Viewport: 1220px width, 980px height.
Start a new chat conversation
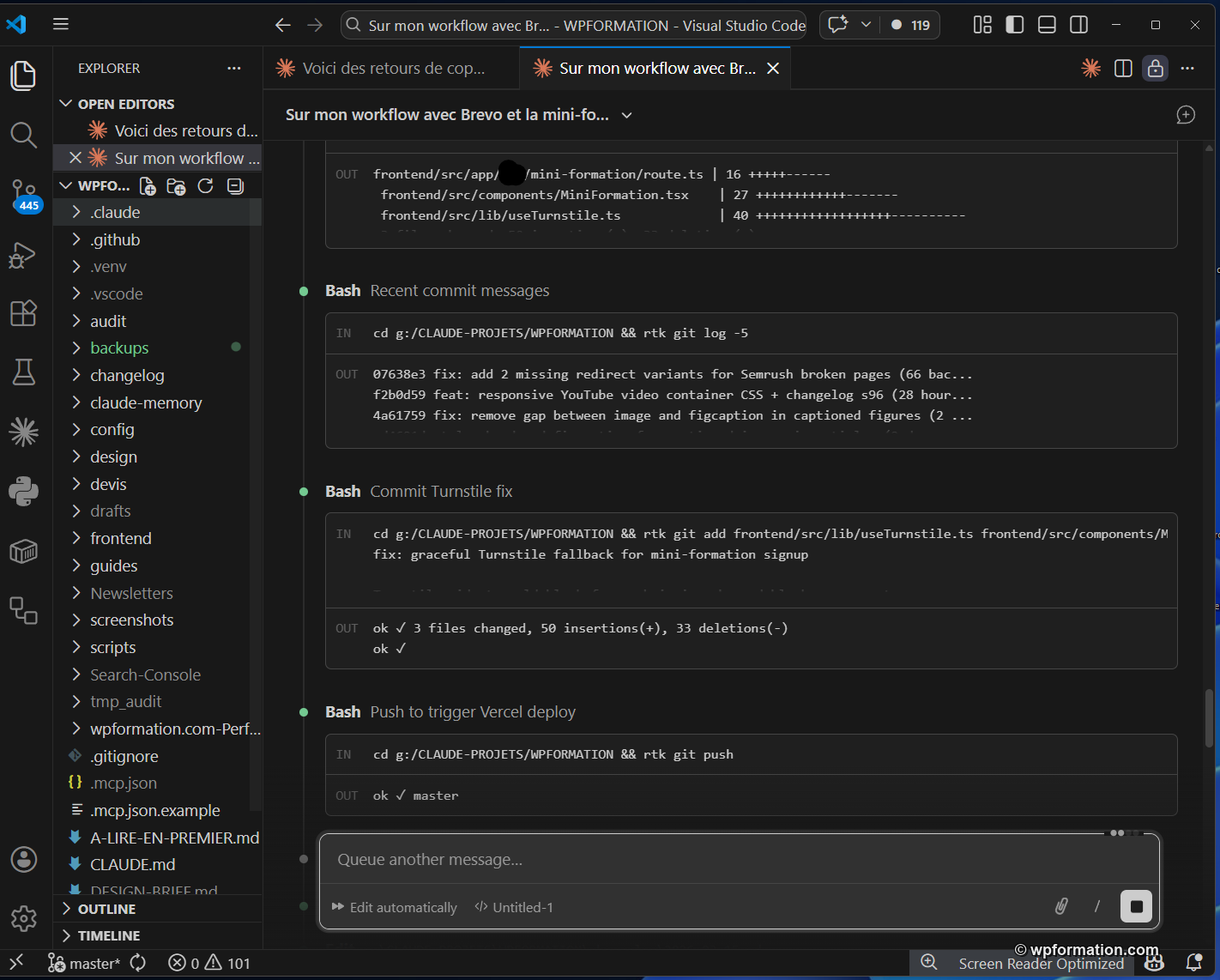[x=1186, y=115]
